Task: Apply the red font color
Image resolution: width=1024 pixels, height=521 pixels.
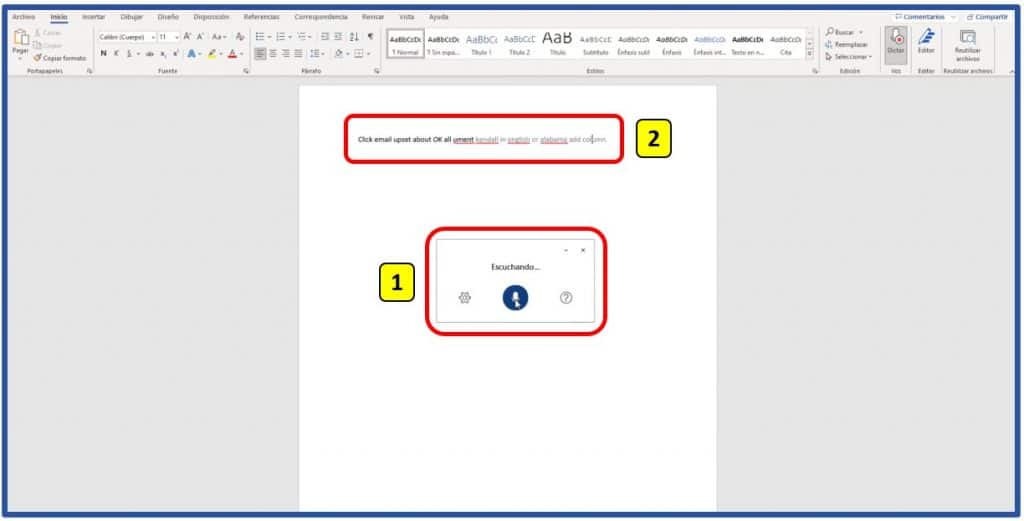Action: pos(232,54)
